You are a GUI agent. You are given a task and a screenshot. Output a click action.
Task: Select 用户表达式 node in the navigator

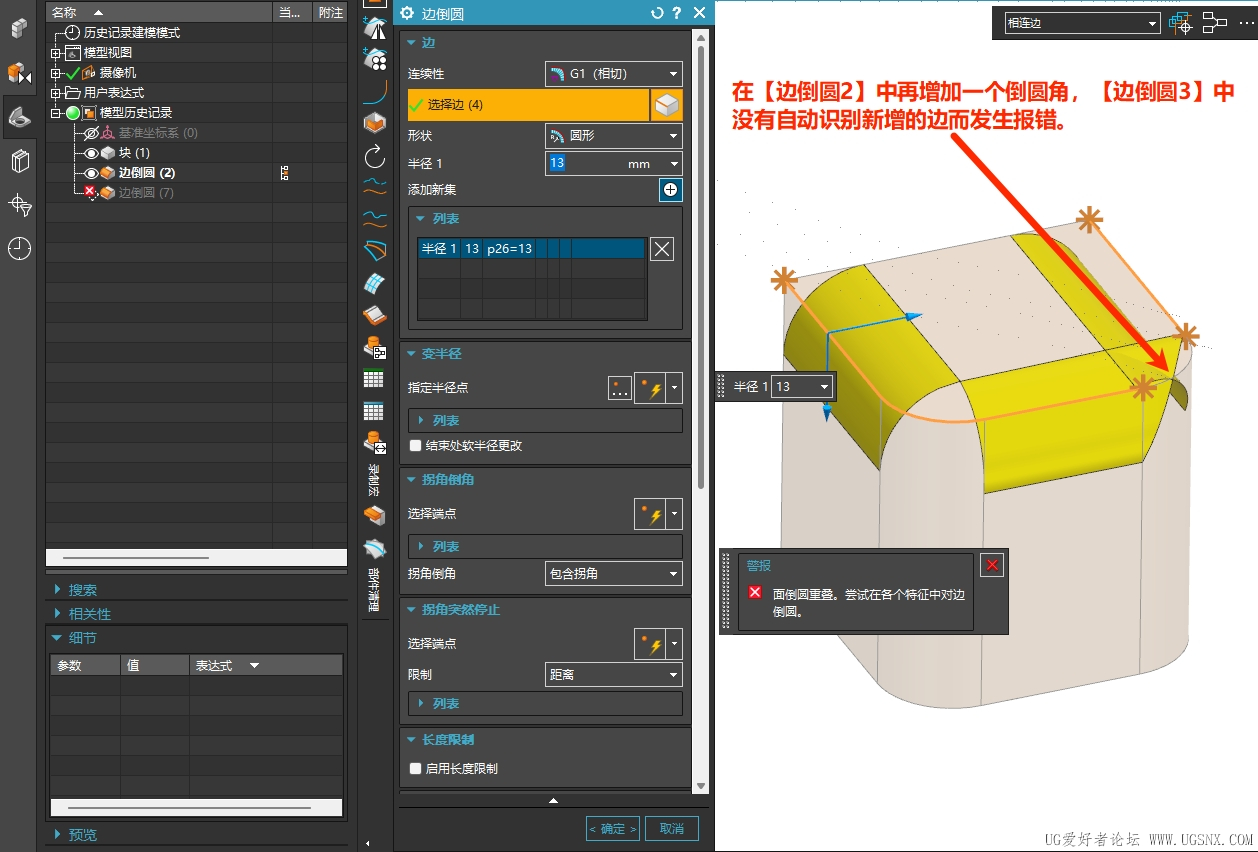(x=113, y=93)
